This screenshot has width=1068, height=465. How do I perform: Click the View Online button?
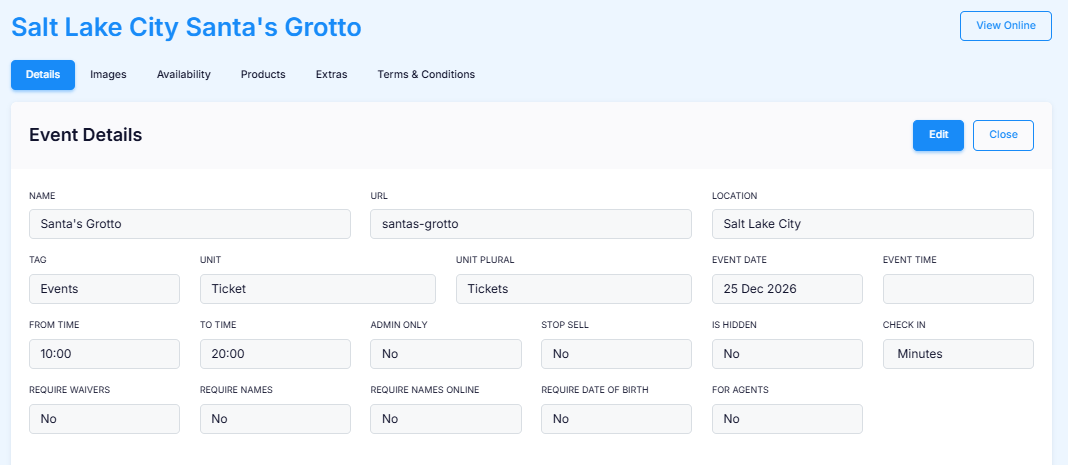pyautogui.click(x=1006, y=26)
